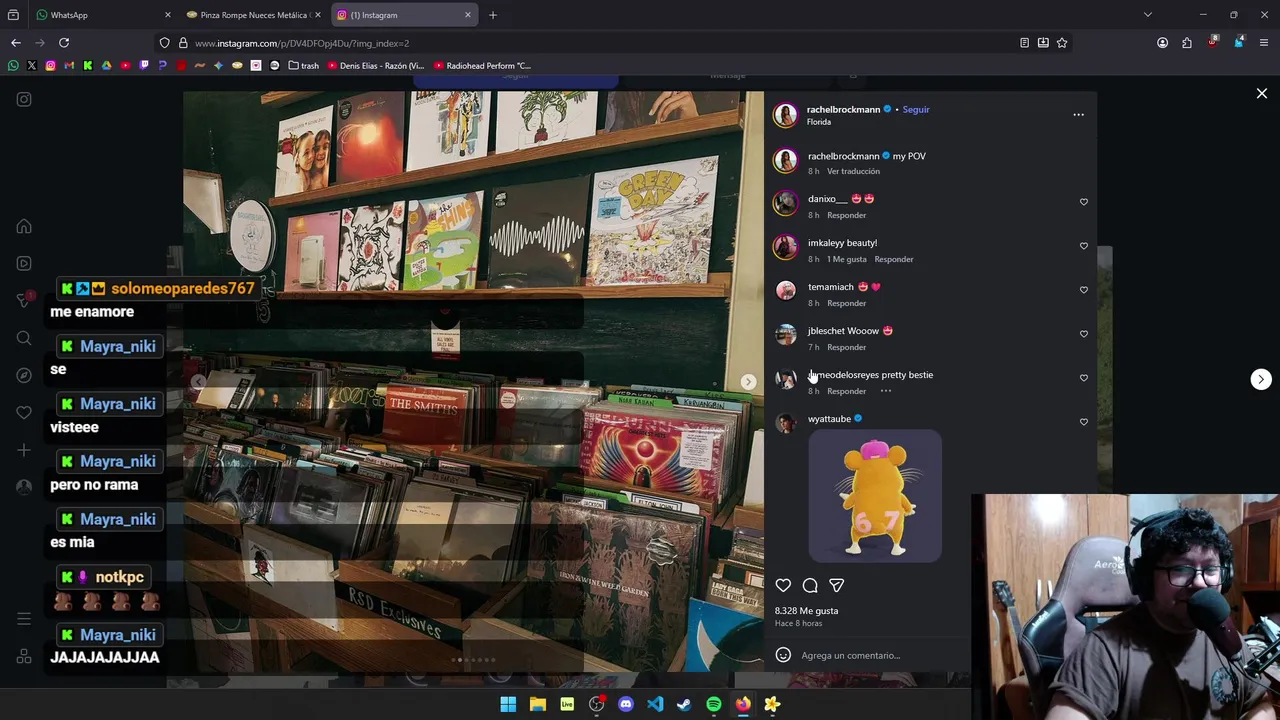Screen dimensions: 1280x720
Task: Like the Instagram post with heart icon
Action: pos(783,586)
